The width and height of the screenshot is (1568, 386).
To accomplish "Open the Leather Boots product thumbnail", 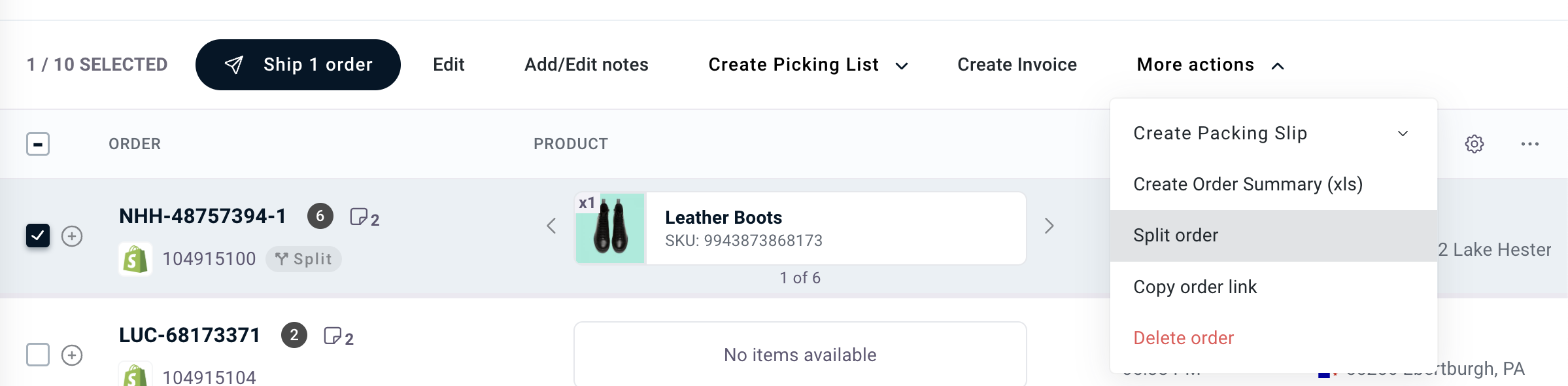I will [610, 228].
